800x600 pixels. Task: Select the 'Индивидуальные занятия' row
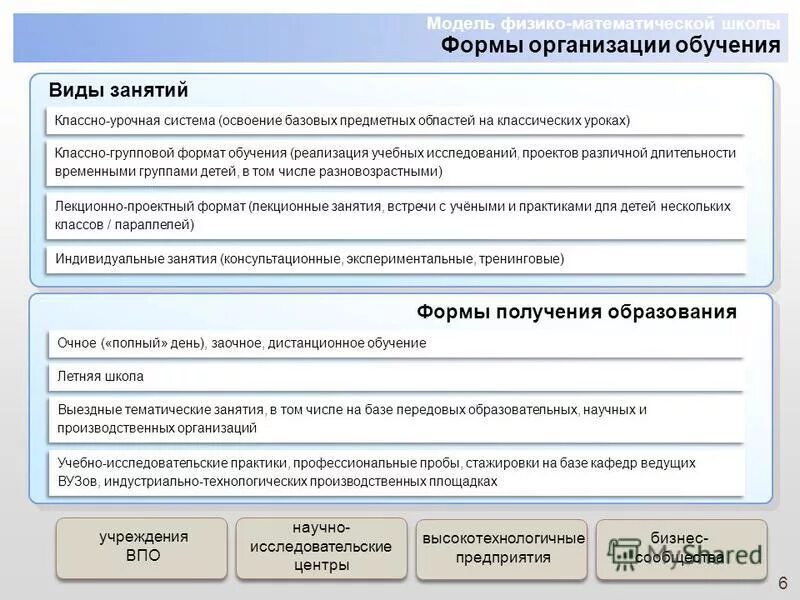point(395,259)
